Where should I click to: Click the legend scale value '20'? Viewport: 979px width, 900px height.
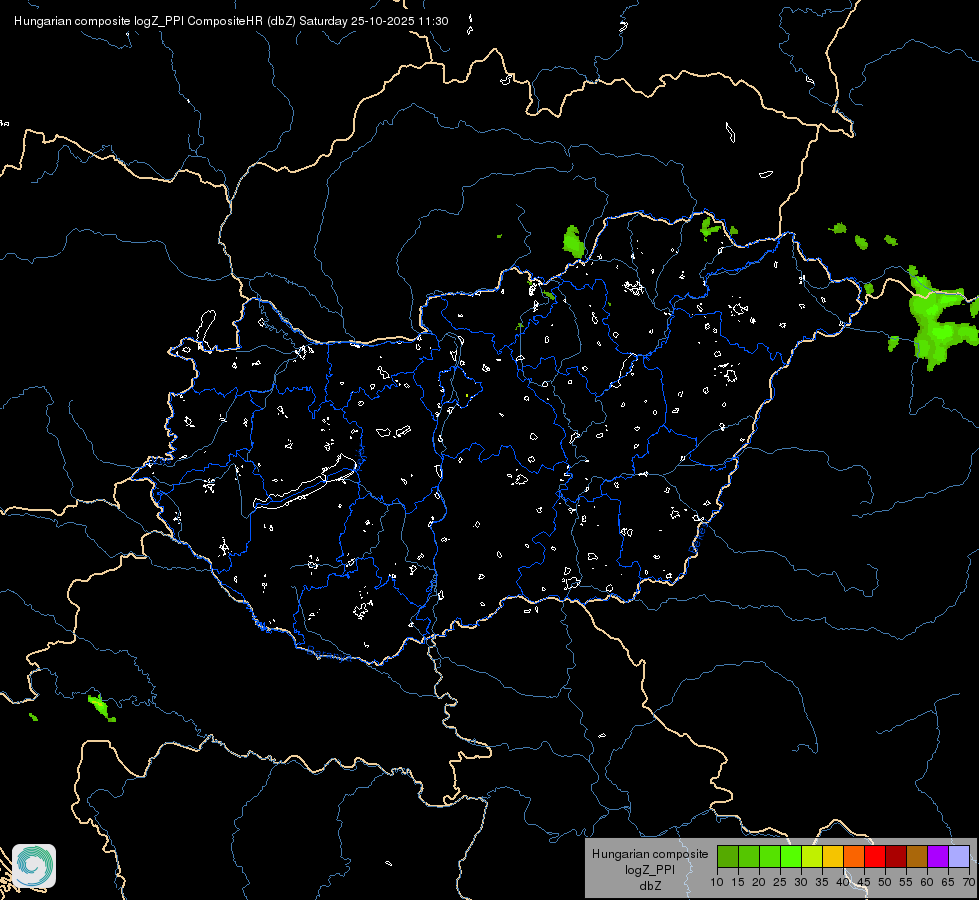click(759, 882)
